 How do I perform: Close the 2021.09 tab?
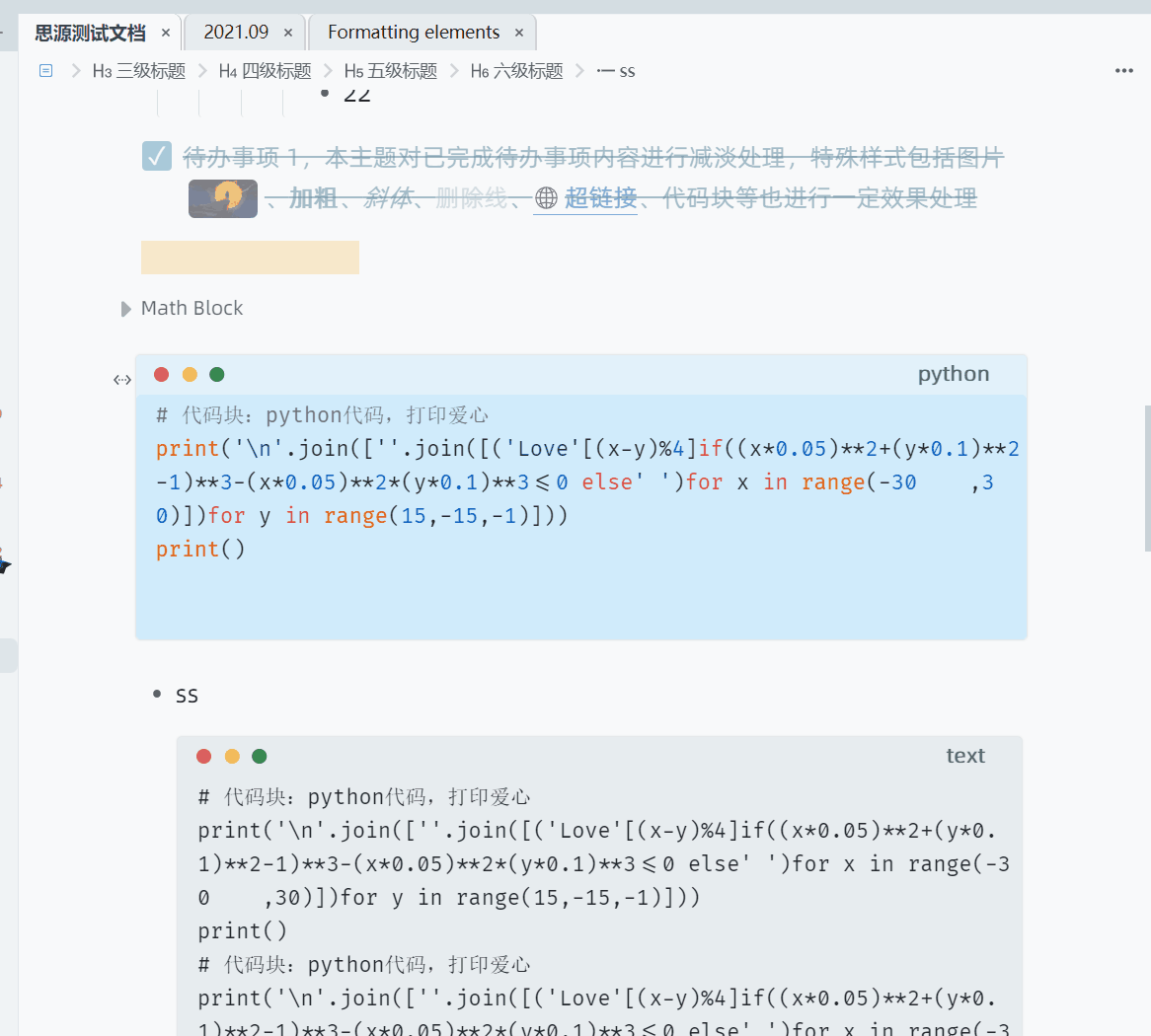tap(287, 32)
